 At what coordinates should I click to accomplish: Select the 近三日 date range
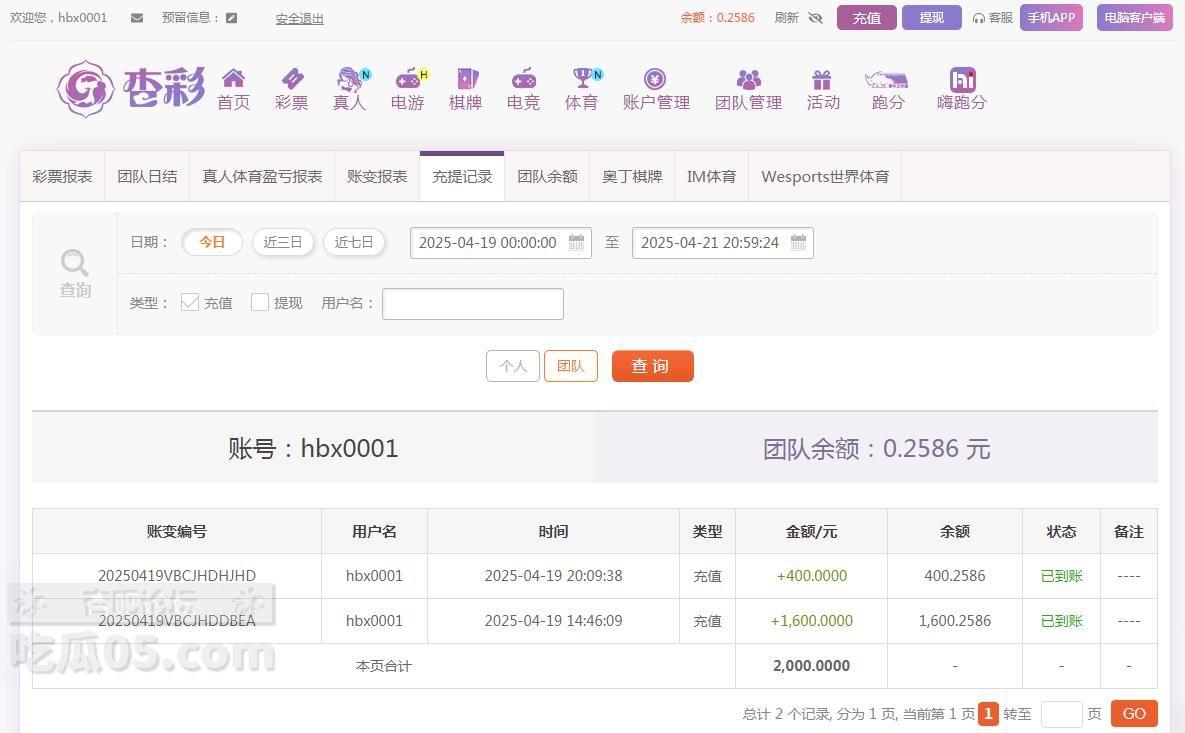tap(283, 242)
